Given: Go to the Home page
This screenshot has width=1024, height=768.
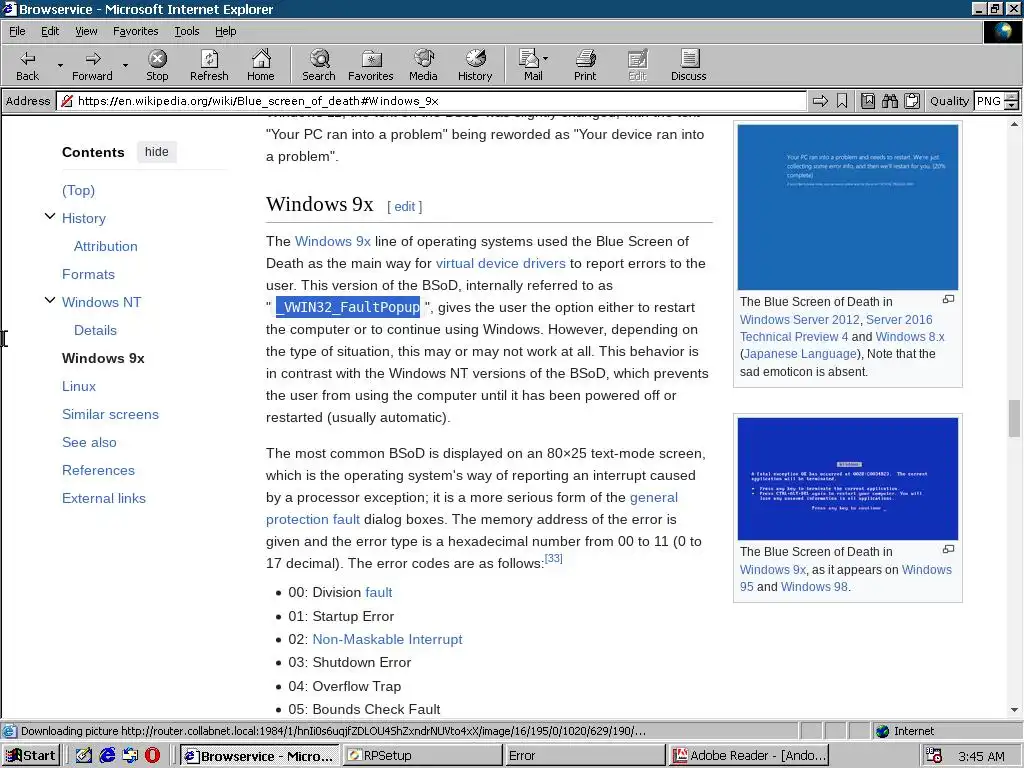Looking at the screenshot, I should pyautogui.click(x=261, y=65).
